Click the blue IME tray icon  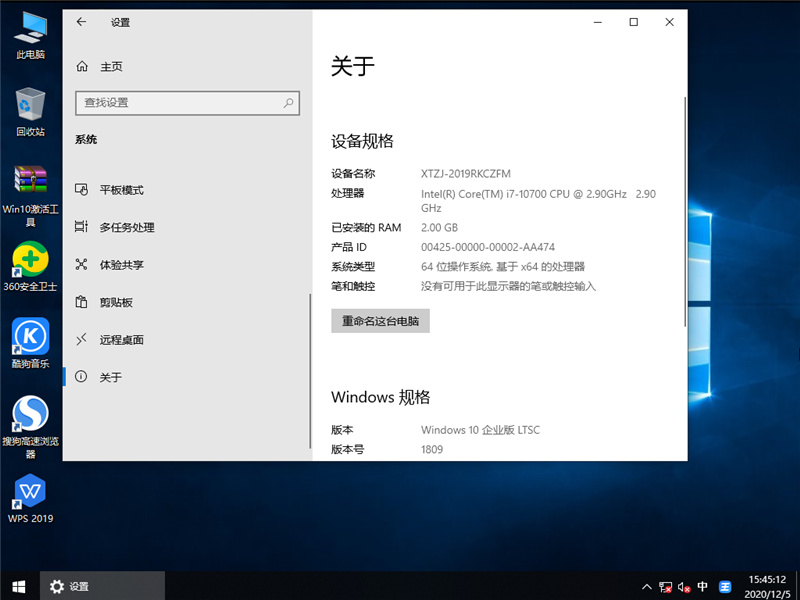click(725, 587)
